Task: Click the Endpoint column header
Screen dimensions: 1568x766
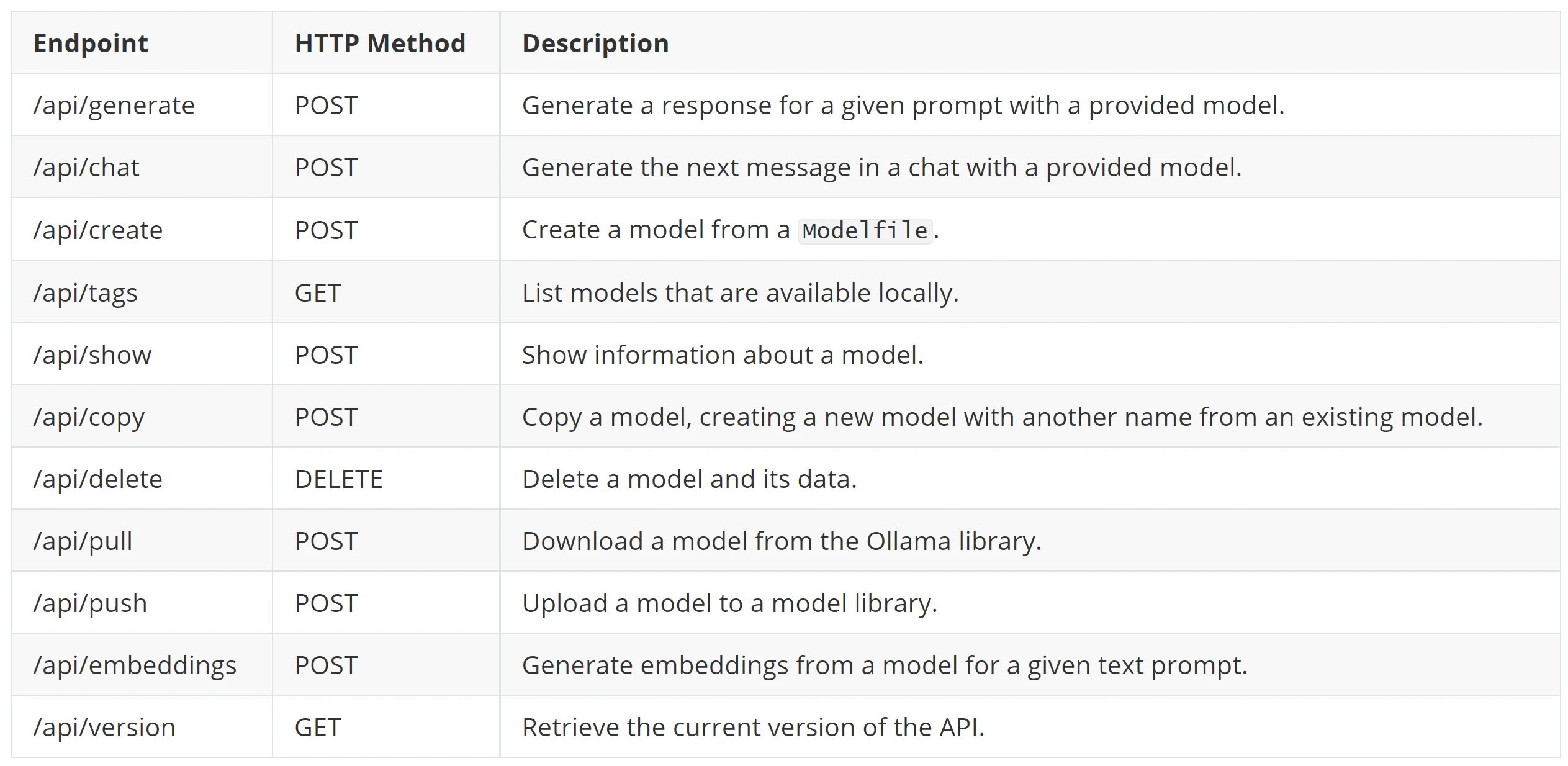Action: [x=91, y=43]
